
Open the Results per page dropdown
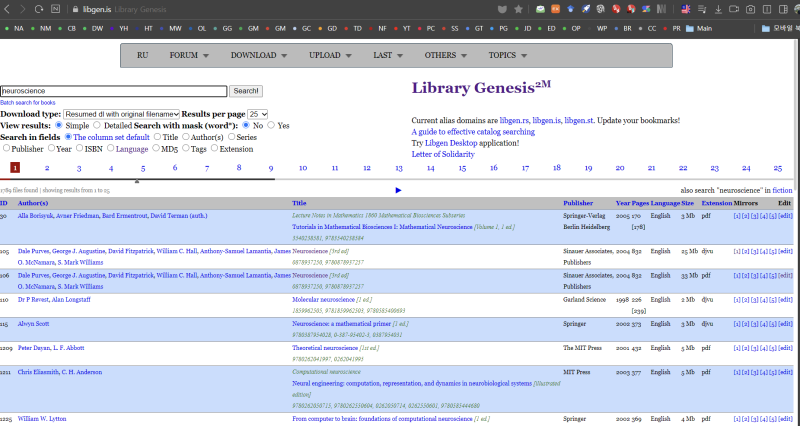(x=258, y=115)
